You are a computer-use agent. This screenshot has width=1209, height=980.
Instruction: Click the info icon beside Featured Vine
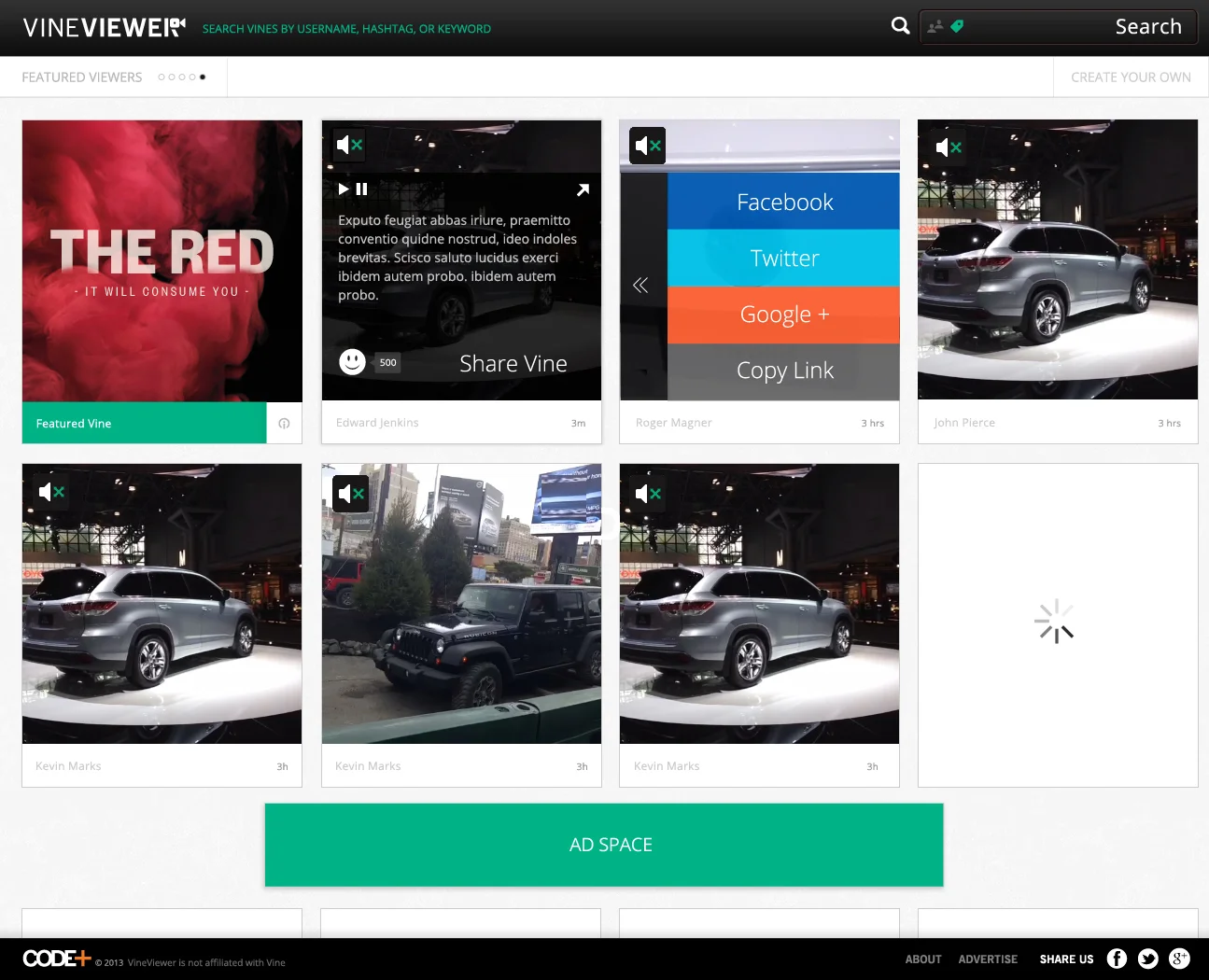pos(284,423)
